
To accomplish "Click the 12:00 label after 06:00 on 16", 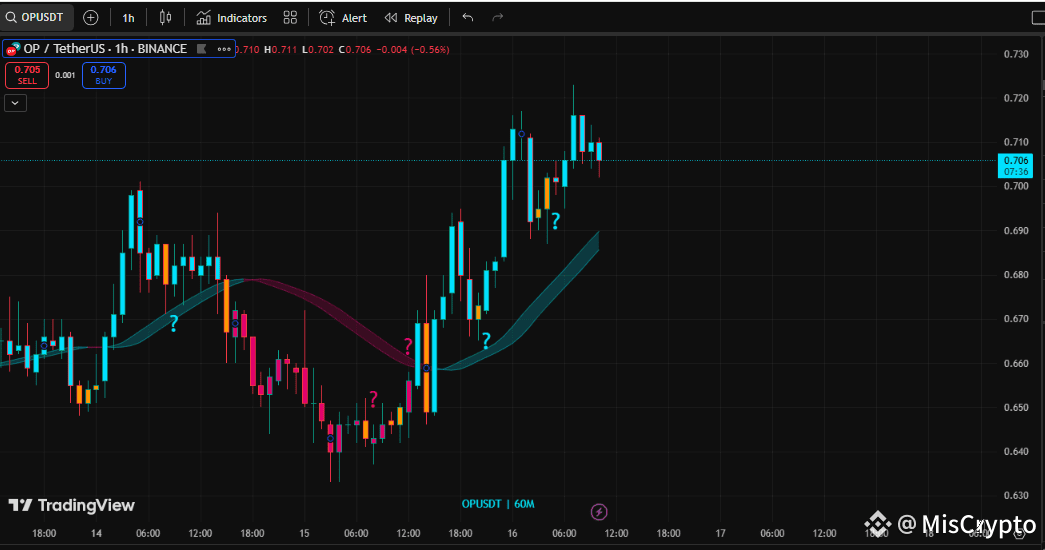I will point(616,533).
